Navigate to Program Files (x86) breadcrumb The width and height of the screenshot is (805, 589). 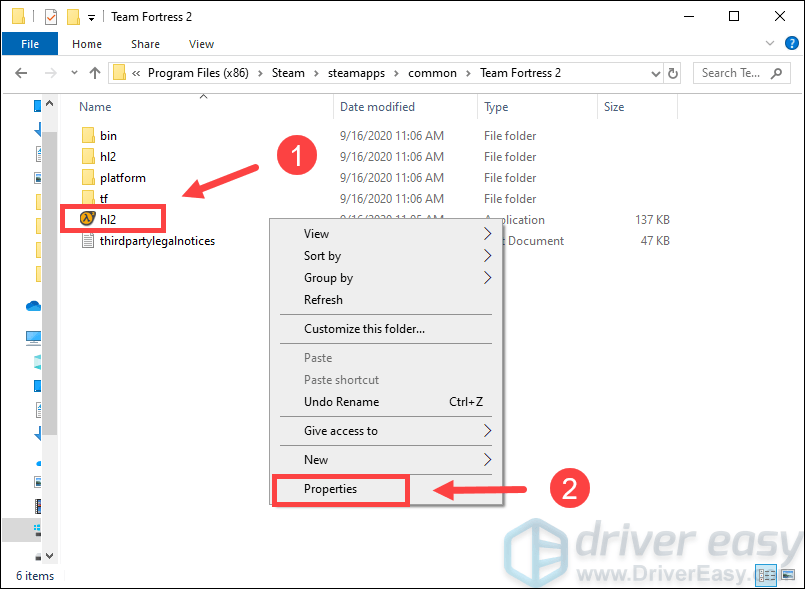pos(198,73)
